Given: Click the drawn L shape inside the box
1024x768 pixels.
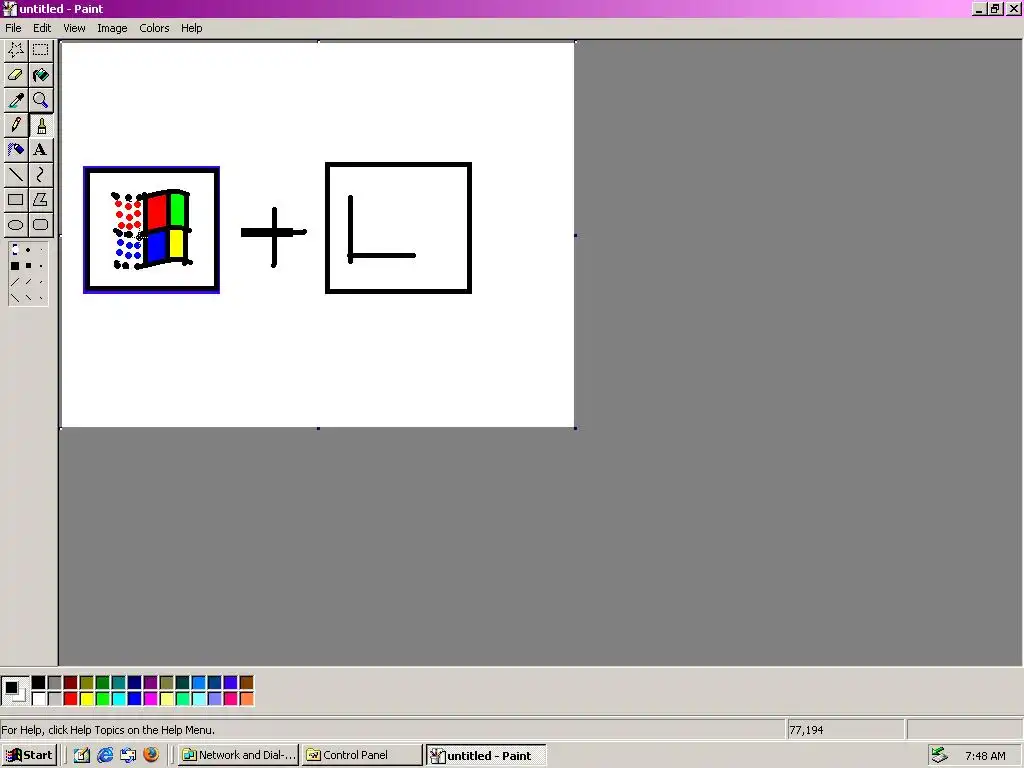Looking at the screenshot, I should point(381,229).
